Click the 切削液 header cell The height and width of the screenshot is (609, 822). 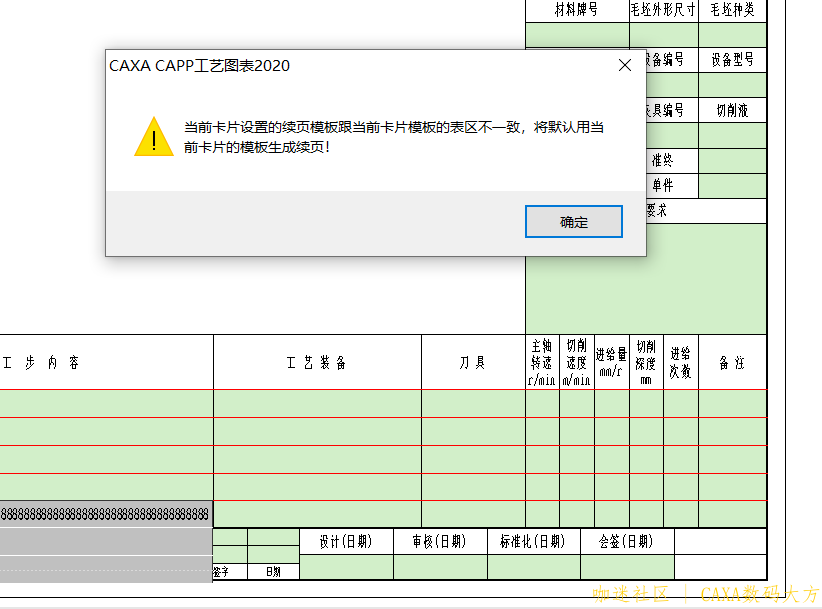click(733, 110)
